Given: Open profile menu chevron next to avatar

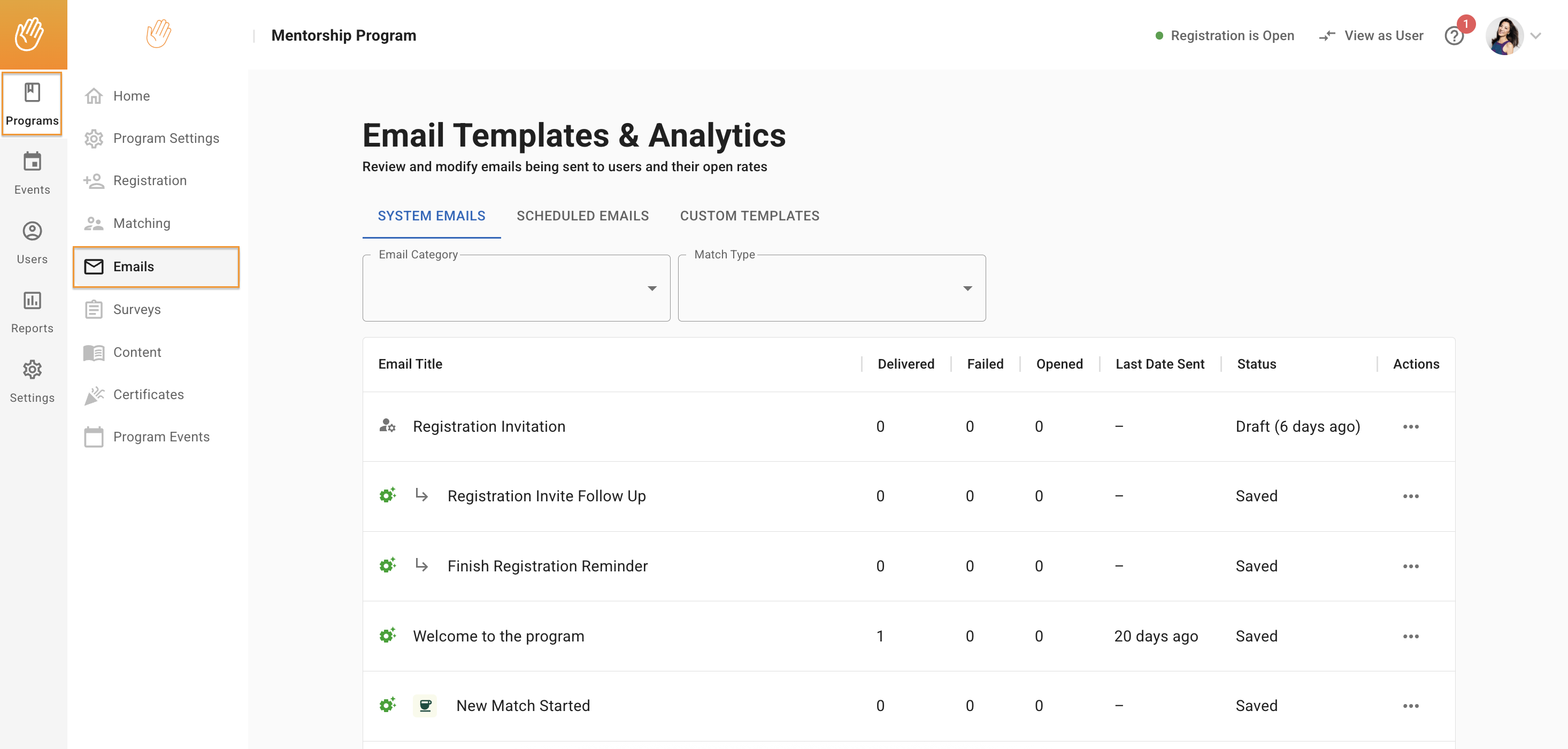Looking at the screenshot, I should 1536,36.
